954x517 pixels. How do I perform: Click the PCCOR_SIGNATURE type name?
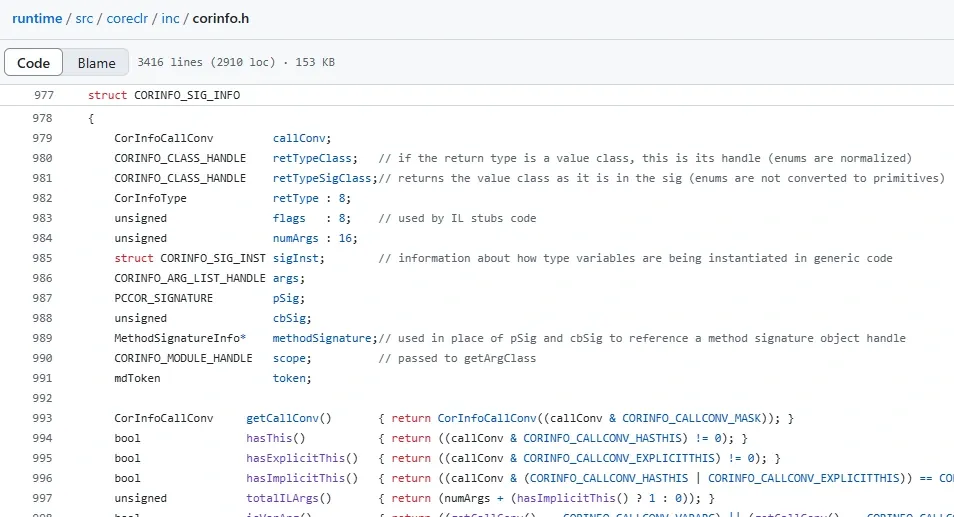coord(164,298)
